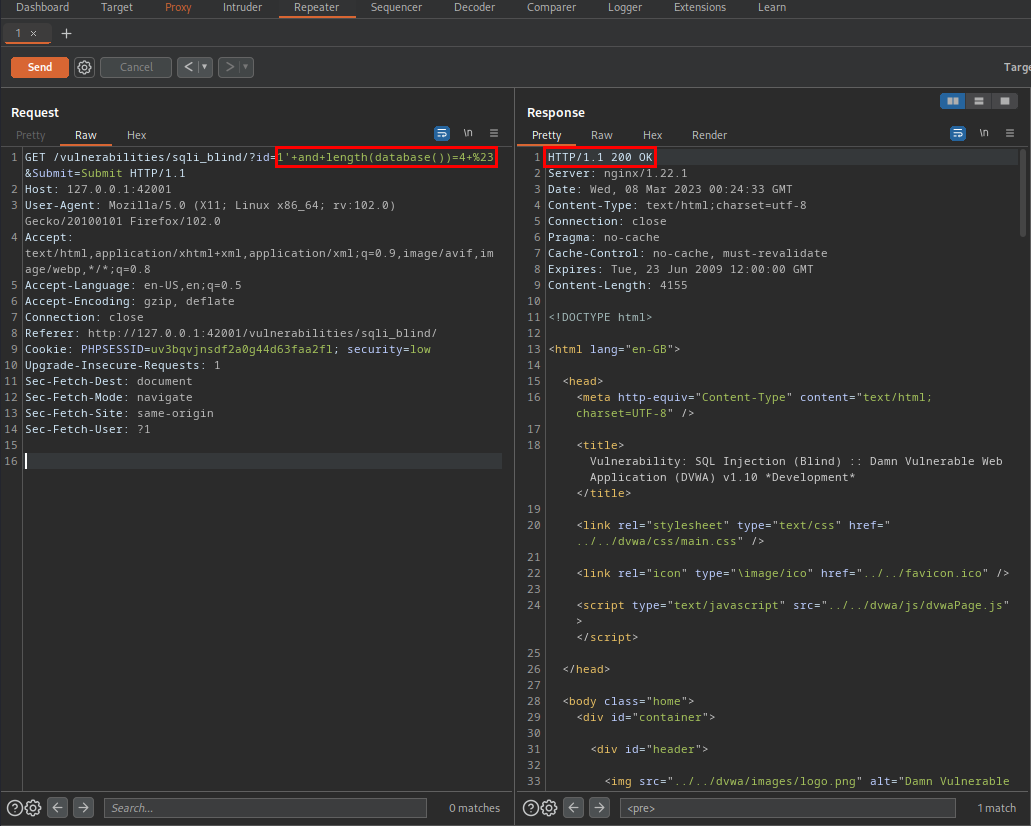Expand the back history dropdown arrow

click(204, 67)
